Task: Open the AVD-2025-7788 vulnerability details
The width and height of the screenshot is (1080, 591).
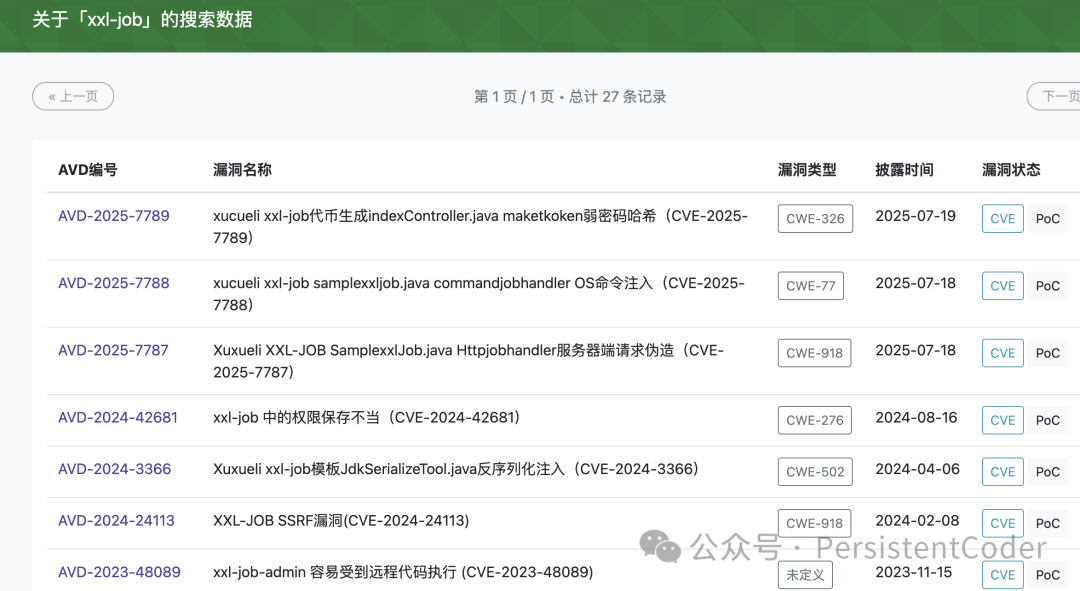Action: pyautogui.click(x=113, y=283)
